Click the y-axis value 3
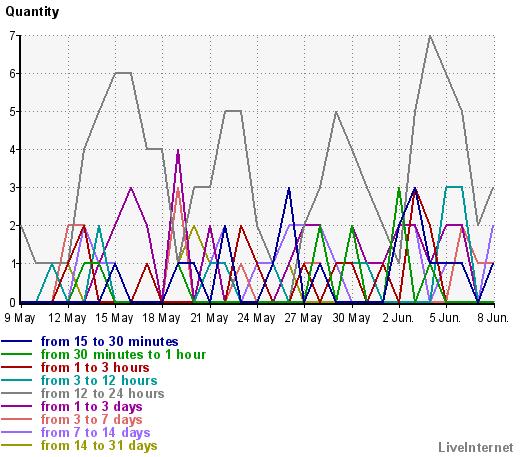Screen dimensions: 520x457 click(13, 187)
